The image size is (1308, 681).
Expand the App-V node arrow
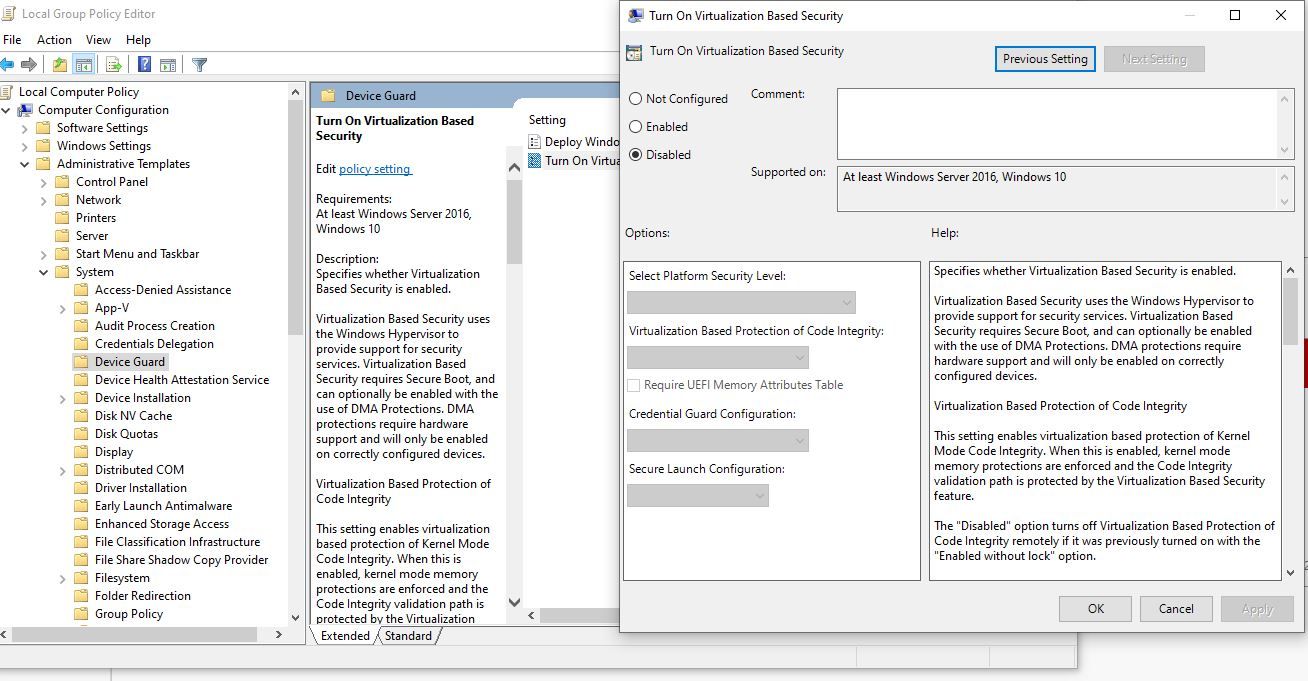coord(63,308)
